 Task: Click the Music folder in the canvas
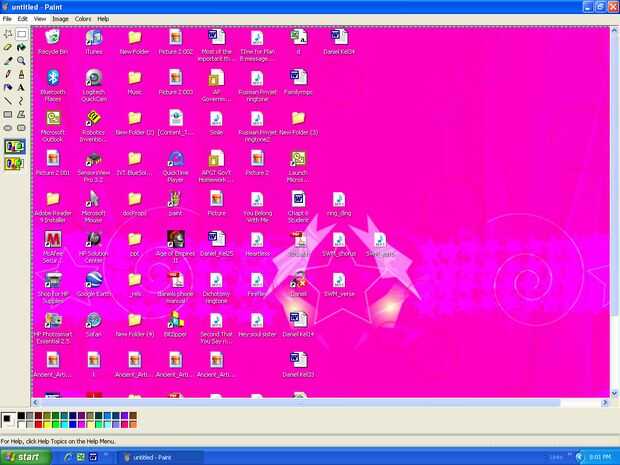(134, 82)
